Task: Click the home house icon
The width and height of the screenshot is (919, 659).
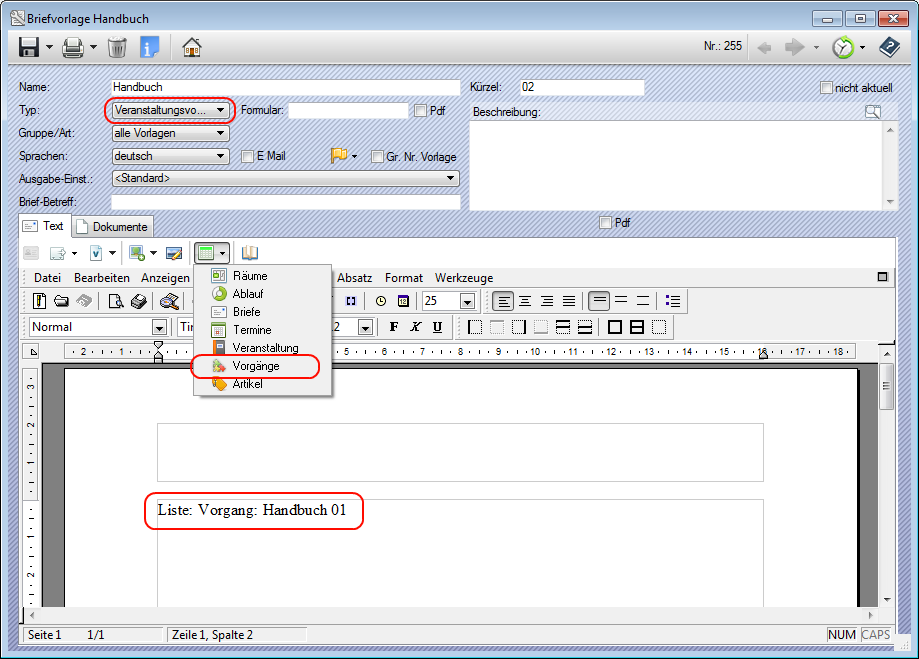Action: pyautogui.click(x=191, y=47)
